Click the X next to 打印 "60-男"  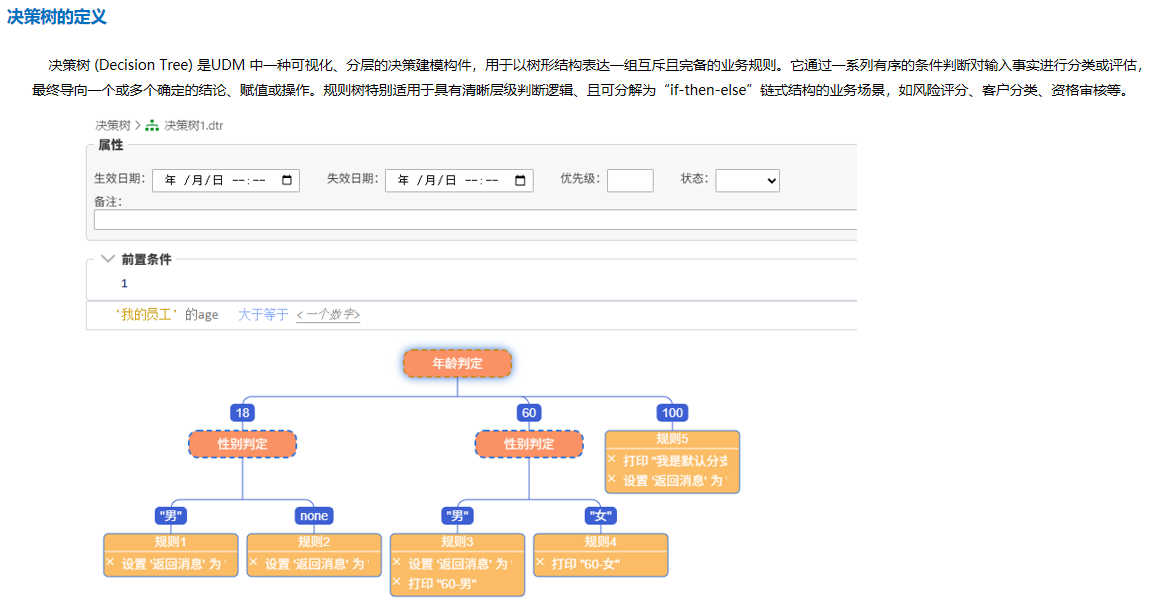click(397, 582)
